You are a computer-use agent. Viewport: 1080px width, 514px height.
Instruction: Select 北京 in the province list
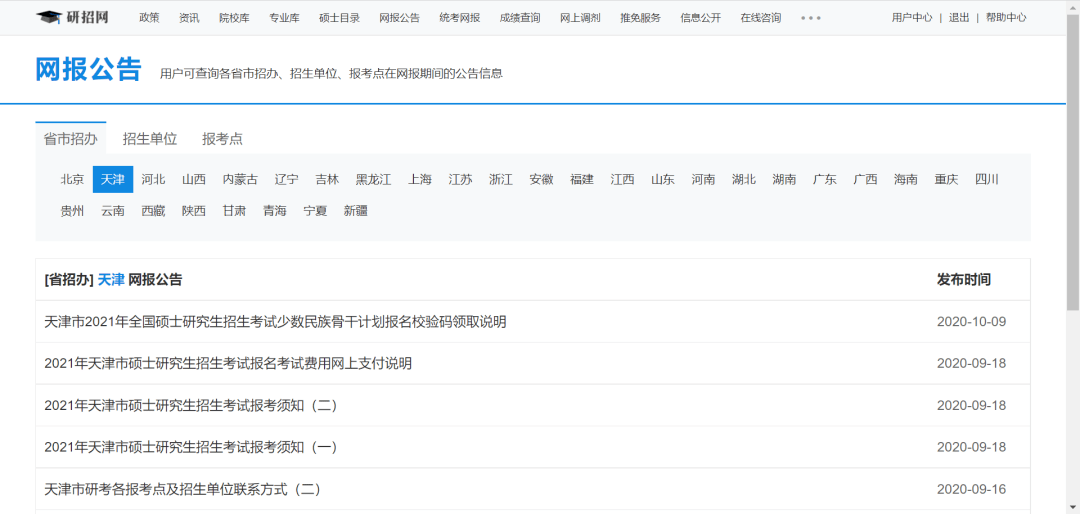[x=72, y=180]
